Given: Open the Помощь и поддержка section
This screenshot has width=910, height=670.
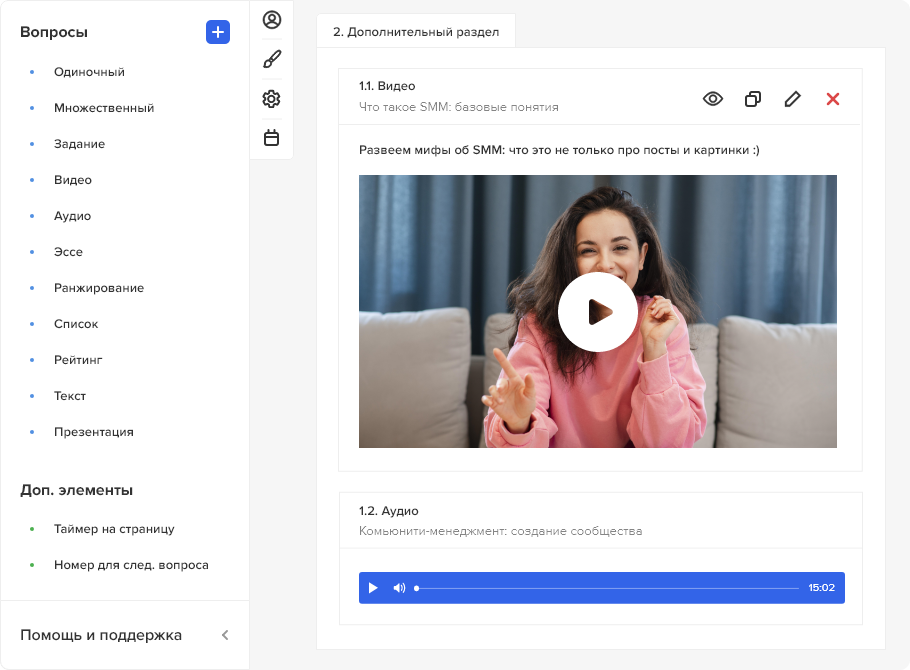Looking at the screenshot, I should pyautogui.click(x=101, y=635).
